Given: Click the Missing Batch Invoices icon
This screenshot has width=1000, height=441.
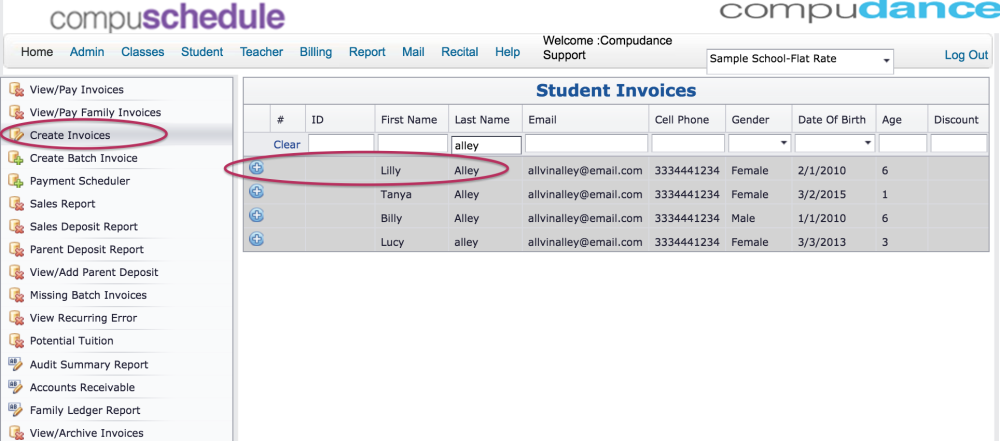Looking at the screenshot, I should point(16,295).
